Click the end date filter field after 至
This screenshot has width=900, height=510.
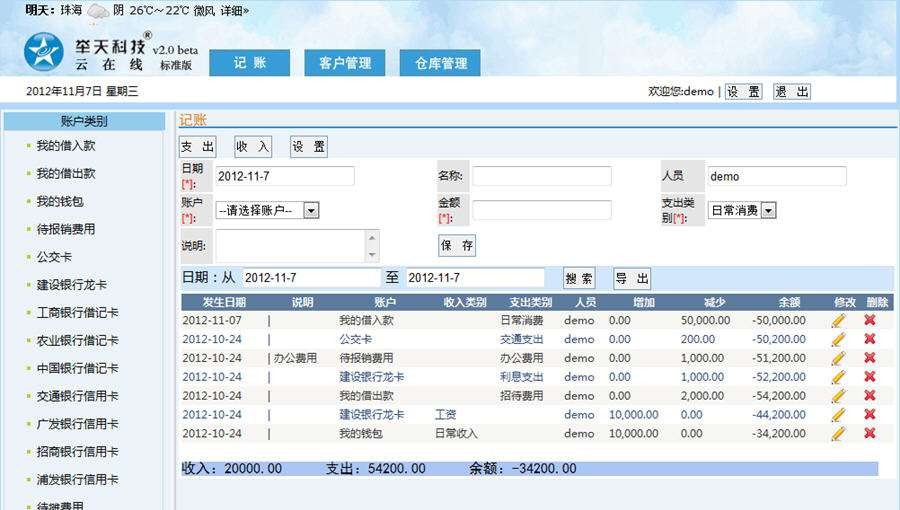tap(475, 278)
